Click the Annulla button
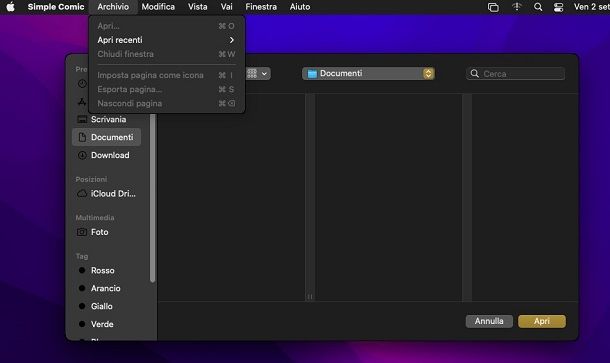Viewport: 610px width, 363px height. [489, 321]
